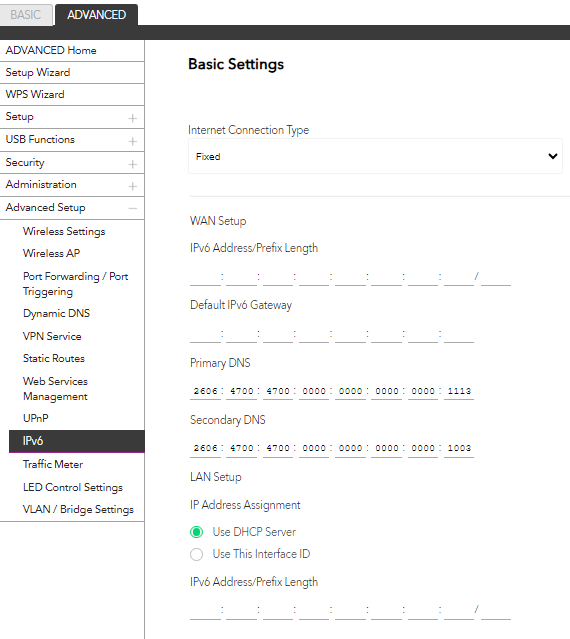Click the WAN prefix length field after the slash

click(x=496, y=277)
